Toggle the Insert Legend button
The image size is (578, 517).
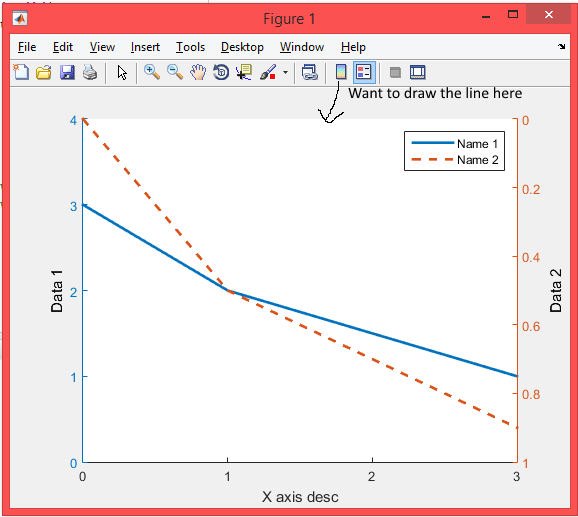pos(364,72)
